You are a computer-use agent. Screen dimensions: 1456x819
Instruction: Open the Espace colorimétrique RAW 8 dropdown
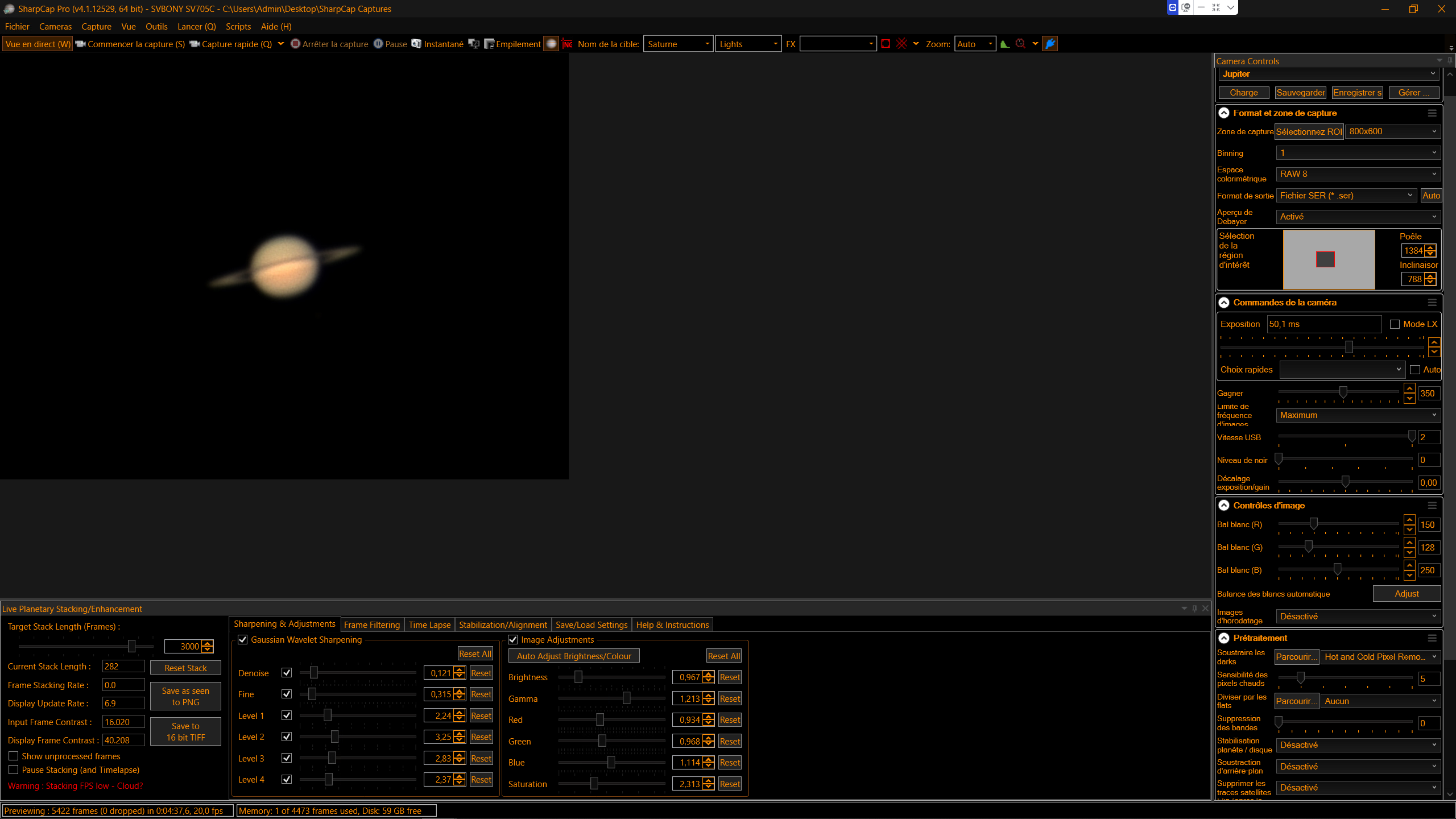click(1358, 174)
